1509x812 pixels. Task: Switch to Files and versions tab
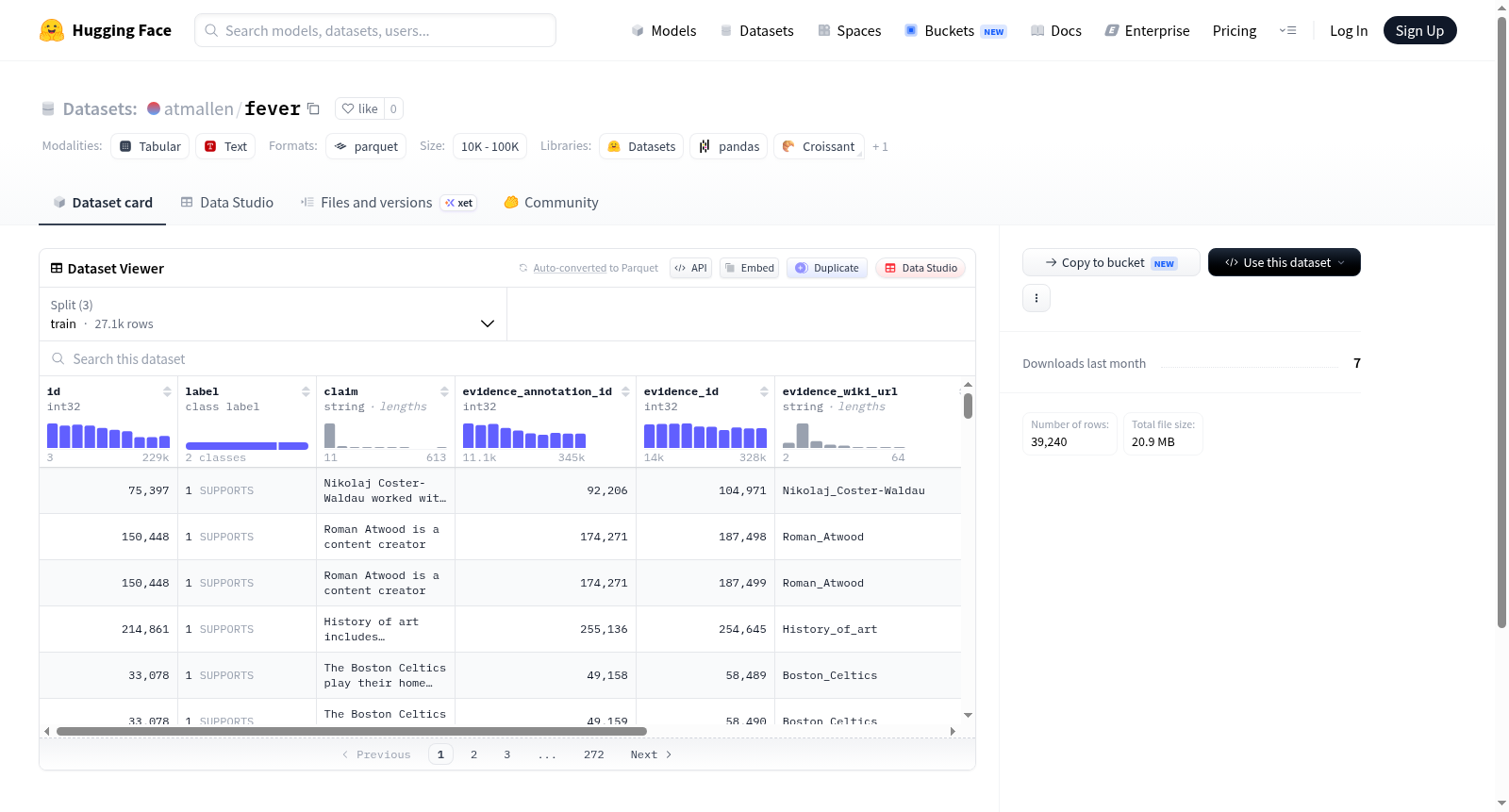click(x=389, y=203)
